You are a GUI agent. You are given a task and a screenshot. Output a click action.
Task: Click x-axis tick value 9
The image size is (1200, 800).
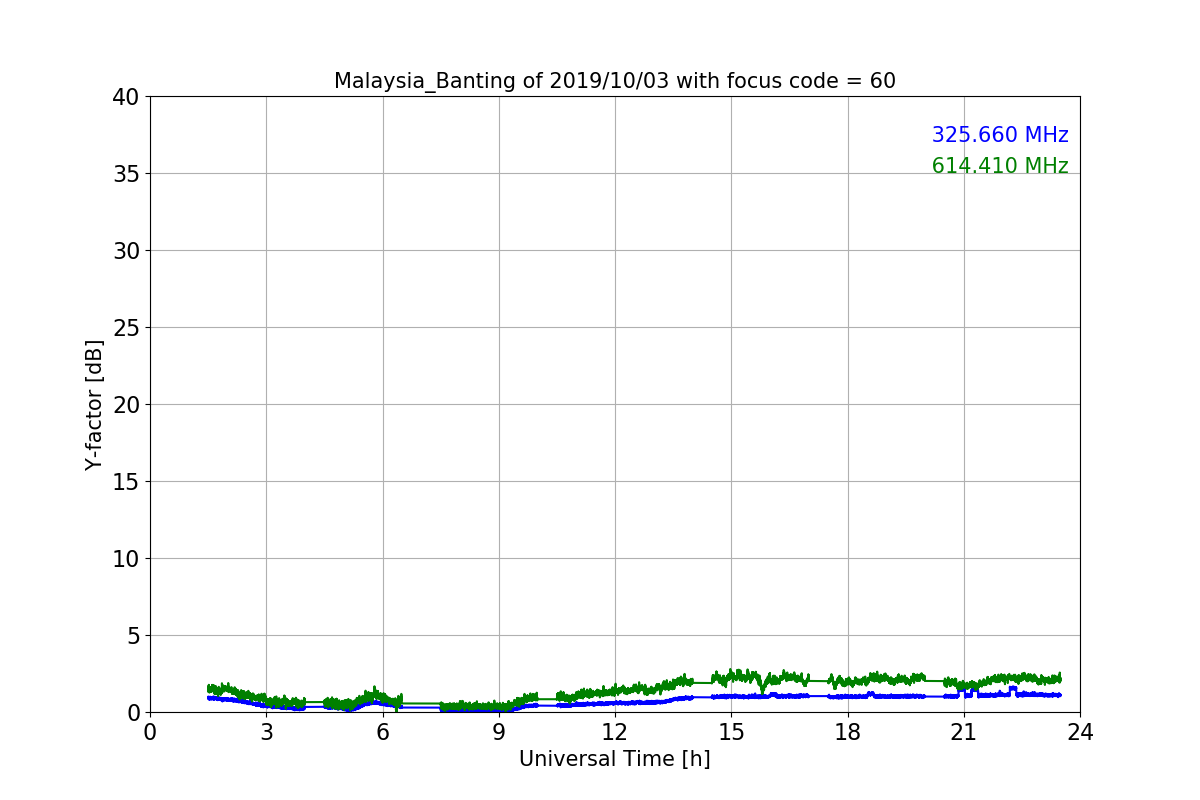pyautogui.click(x=499, y=732)
